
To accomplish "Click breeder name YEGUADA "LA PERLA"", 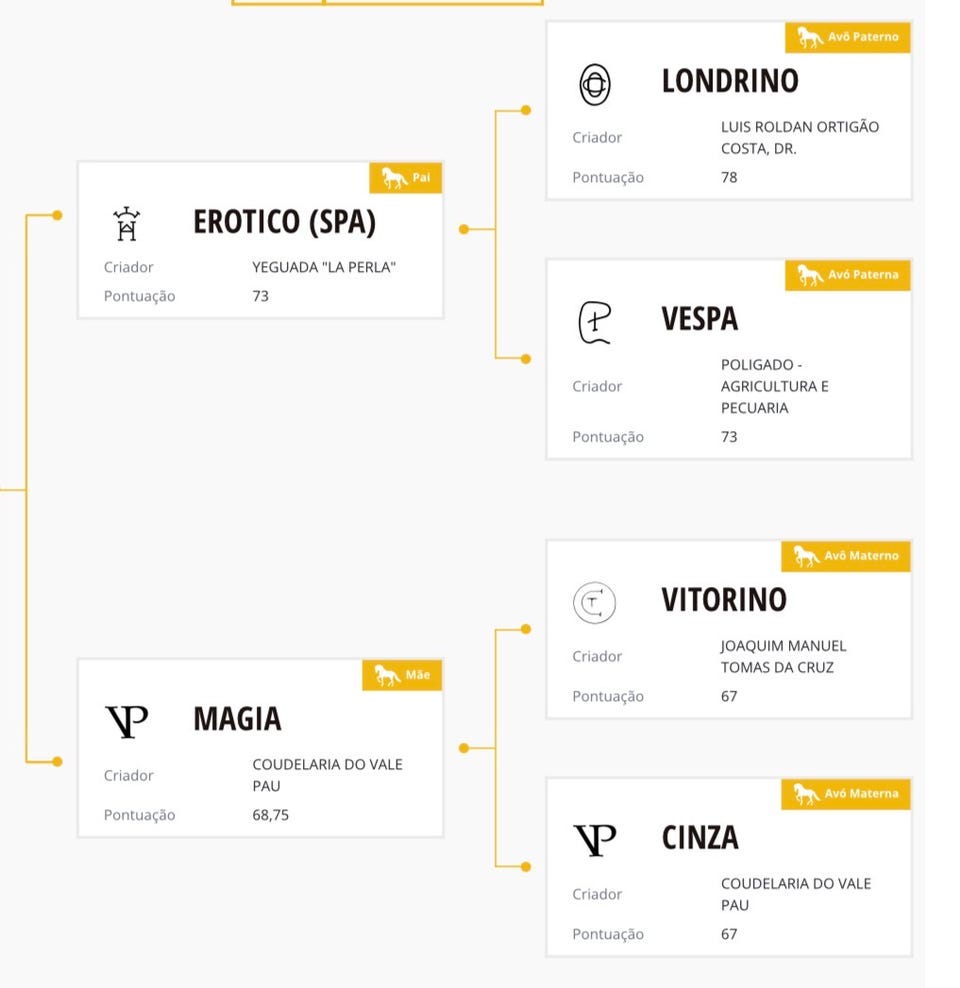I will tap(324, 267).
